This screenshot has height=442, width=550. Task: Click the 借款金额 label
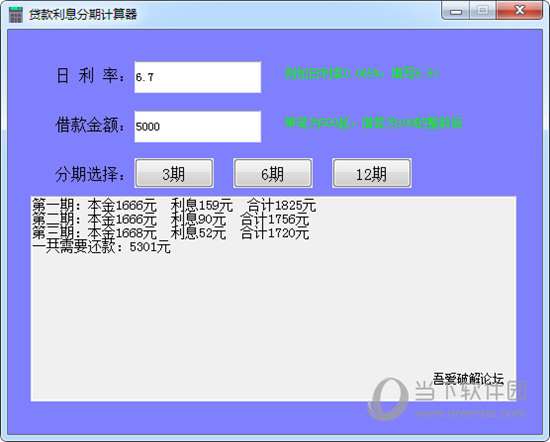(x=90, y=125)
